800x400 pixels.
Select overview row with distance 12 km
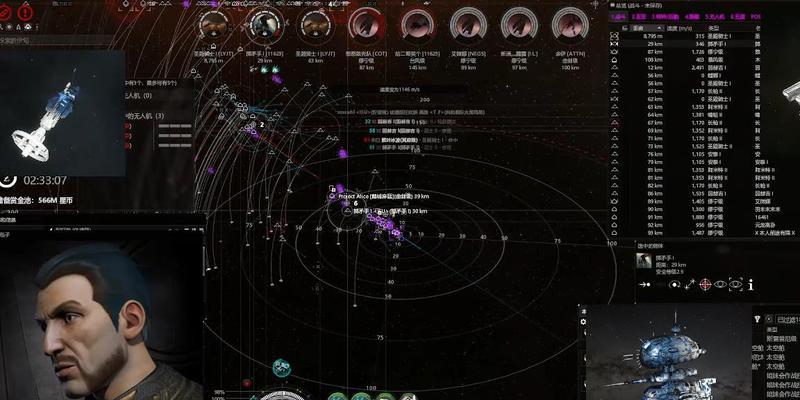tap(685, 68)
